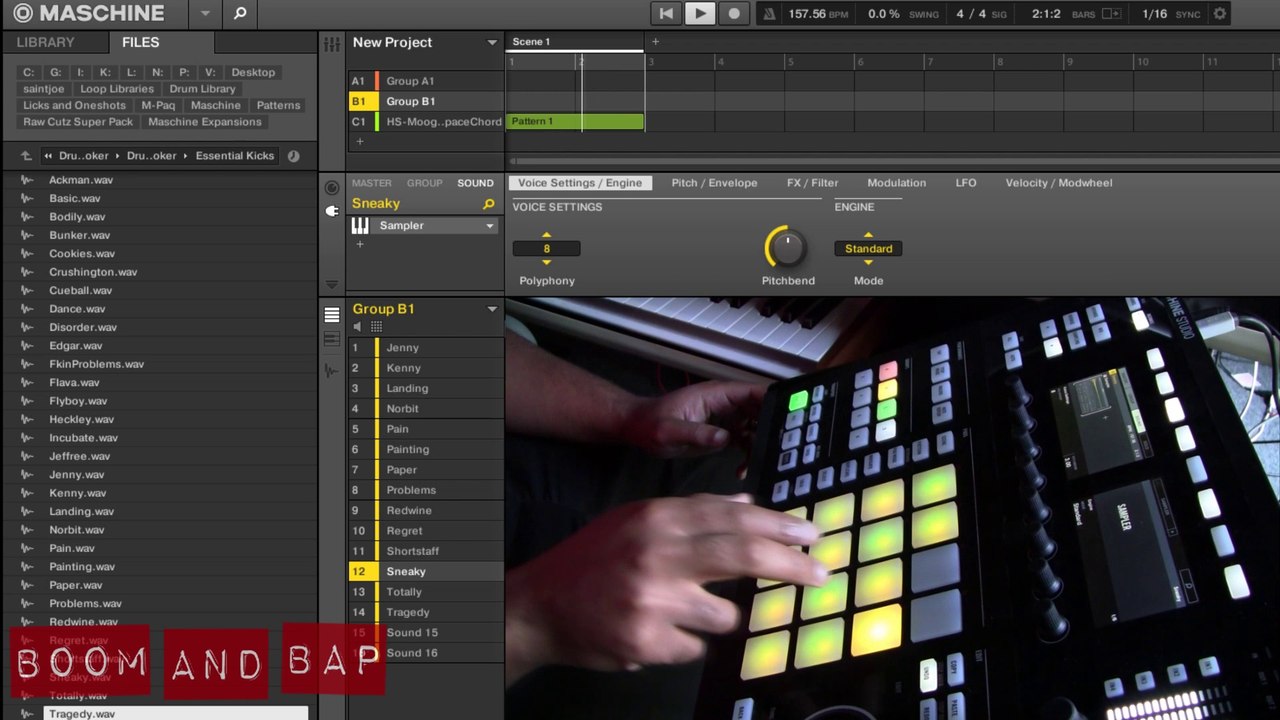Increase Polyphony with the up arrow
1280x720 pixels.
[546, 235]
